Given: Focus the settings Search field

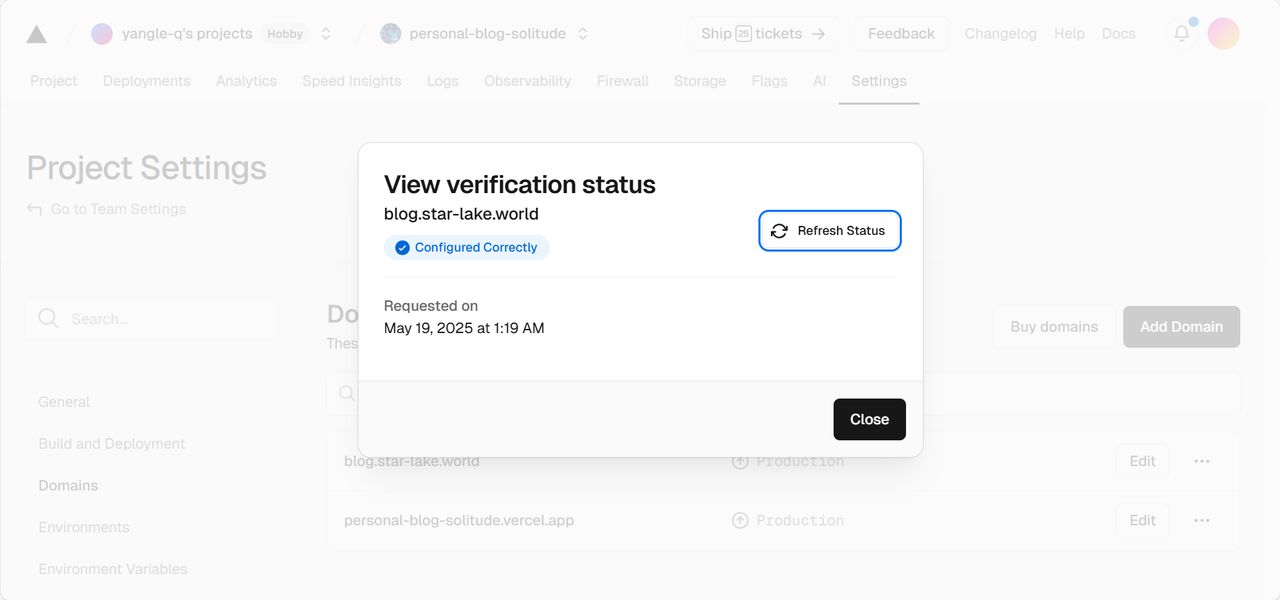Looking at the screenshot, I should tap(151, 318).
